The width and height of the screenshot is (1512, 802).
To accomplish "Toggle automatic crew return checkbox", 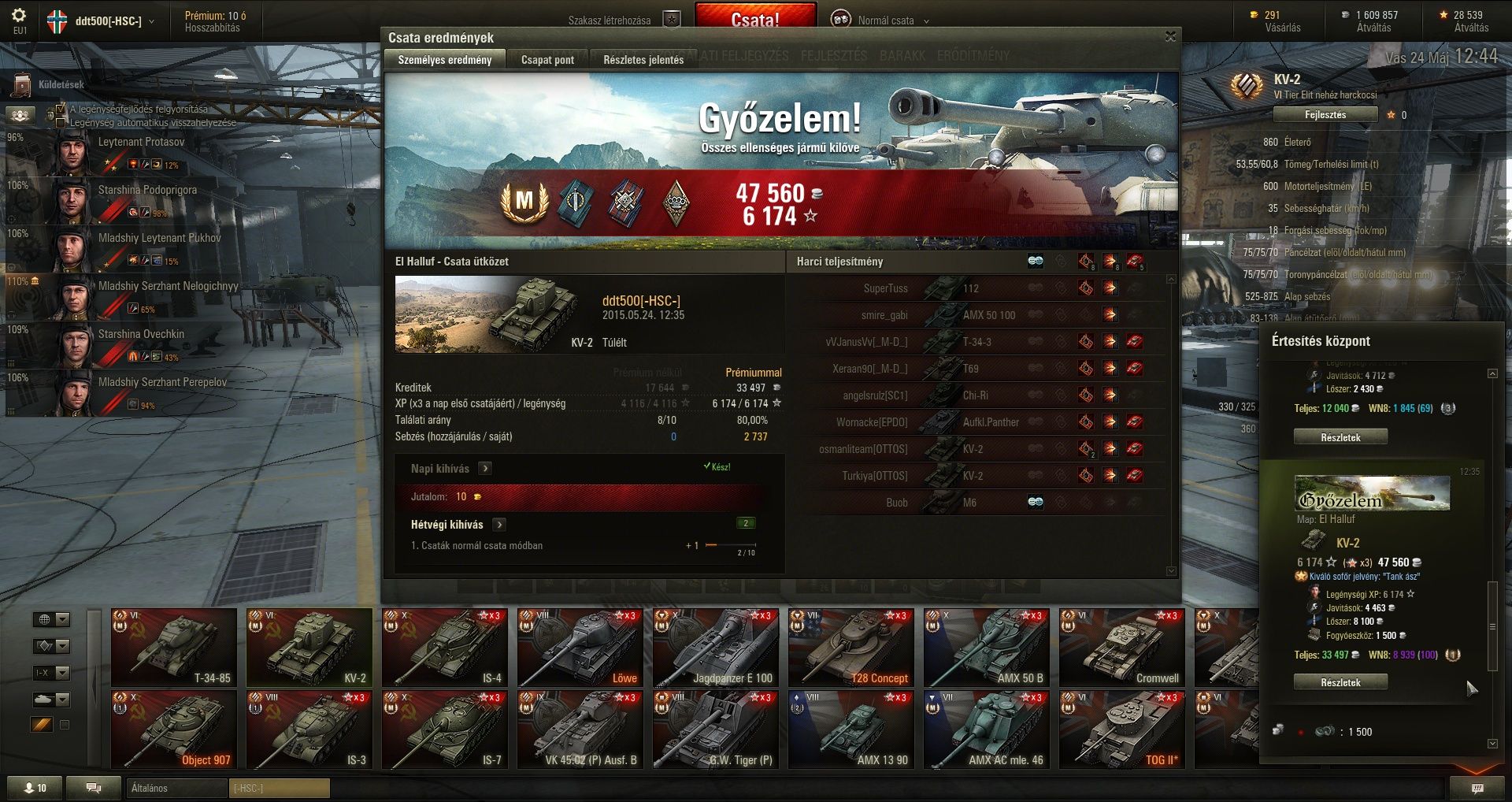I will click(x=61, y=122).
